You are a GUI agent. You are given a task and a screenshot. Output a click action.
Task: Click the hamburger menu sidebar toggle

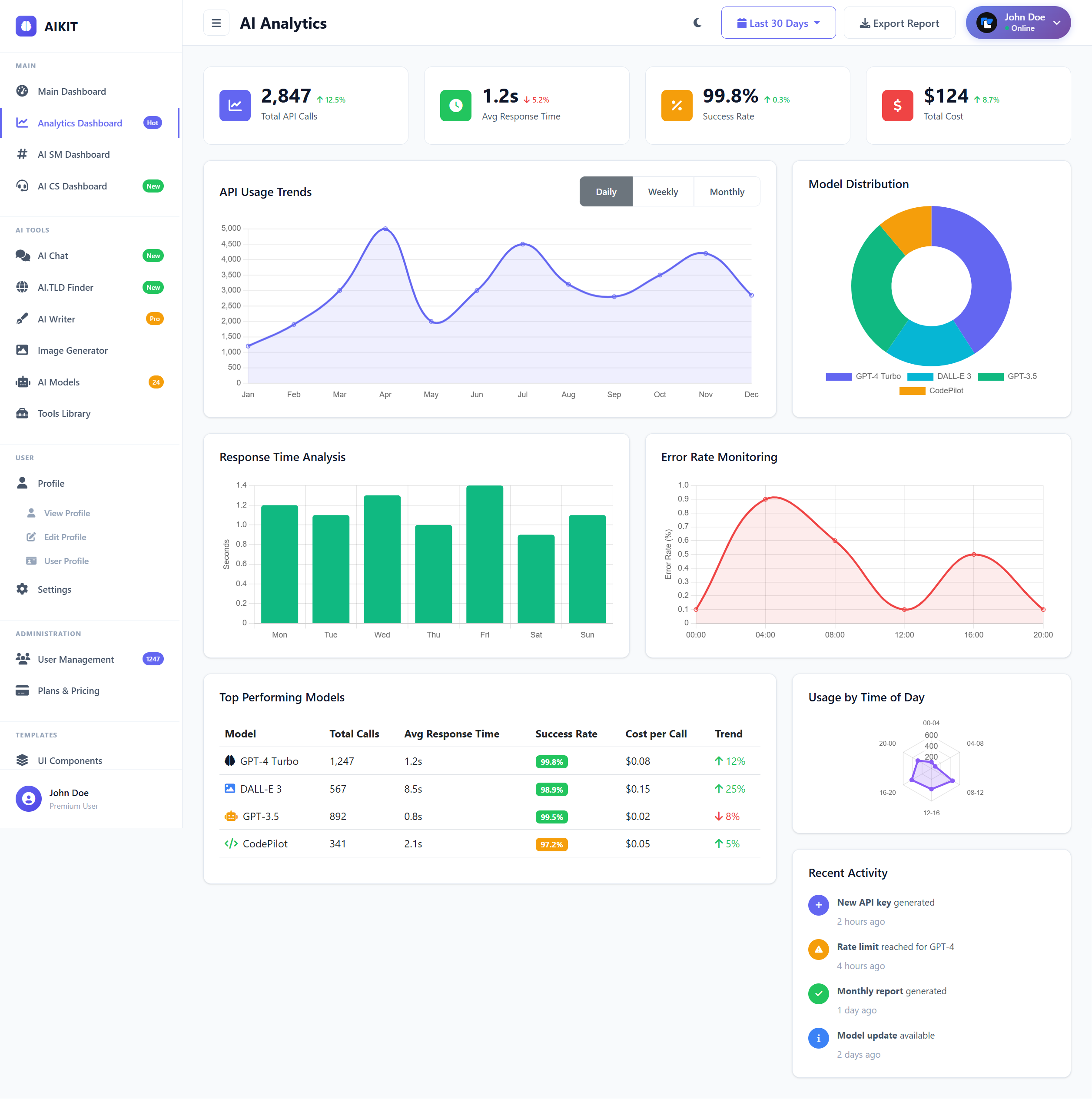[x=216, y=23]
